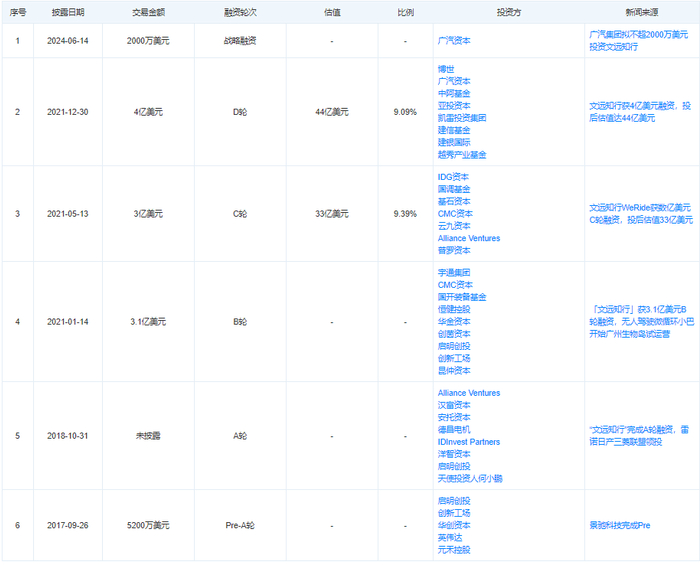Click Alliance Ventures link in A轮 row

coord(469,393)
